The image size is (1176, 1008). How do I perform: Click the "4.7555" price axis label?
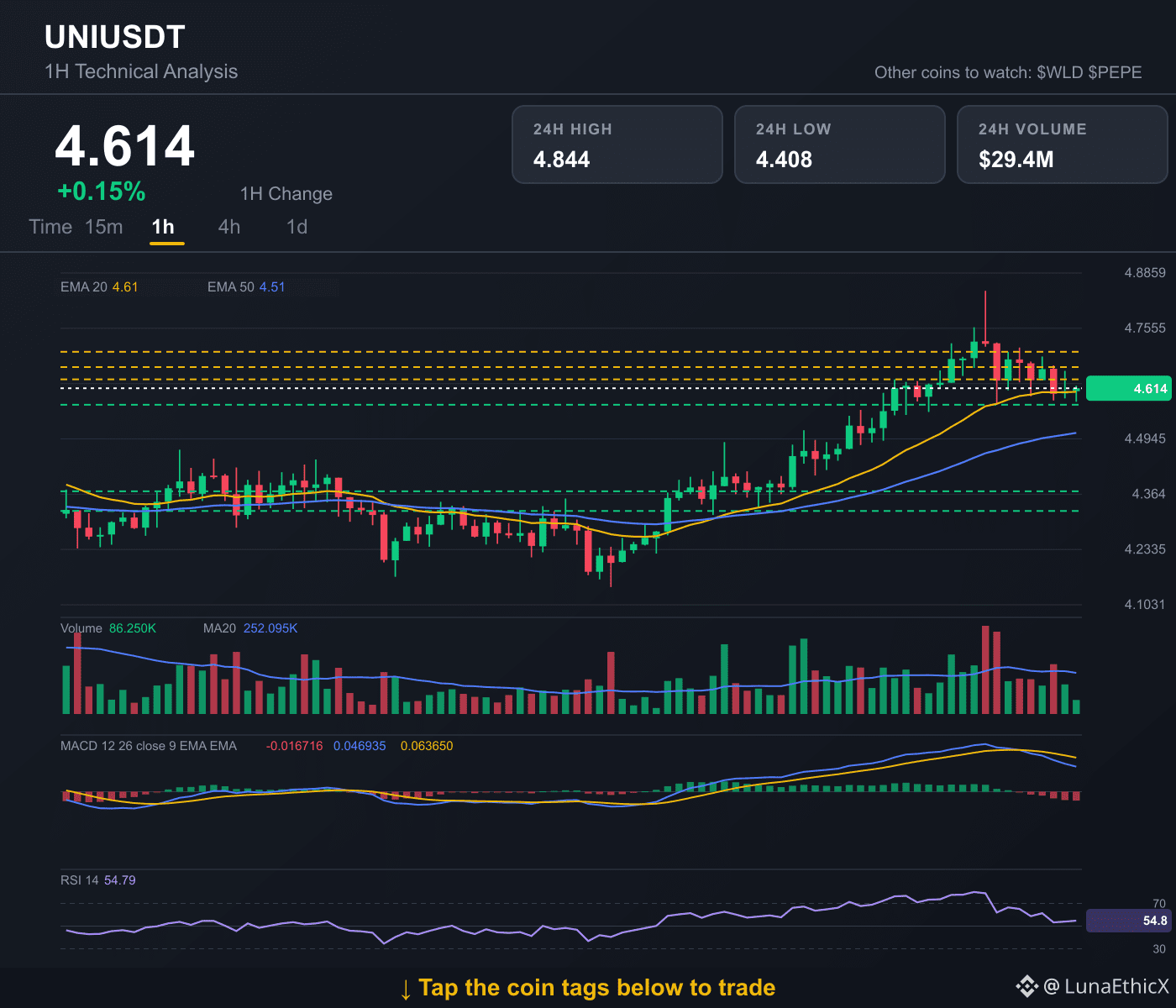tap(1145, 328)
